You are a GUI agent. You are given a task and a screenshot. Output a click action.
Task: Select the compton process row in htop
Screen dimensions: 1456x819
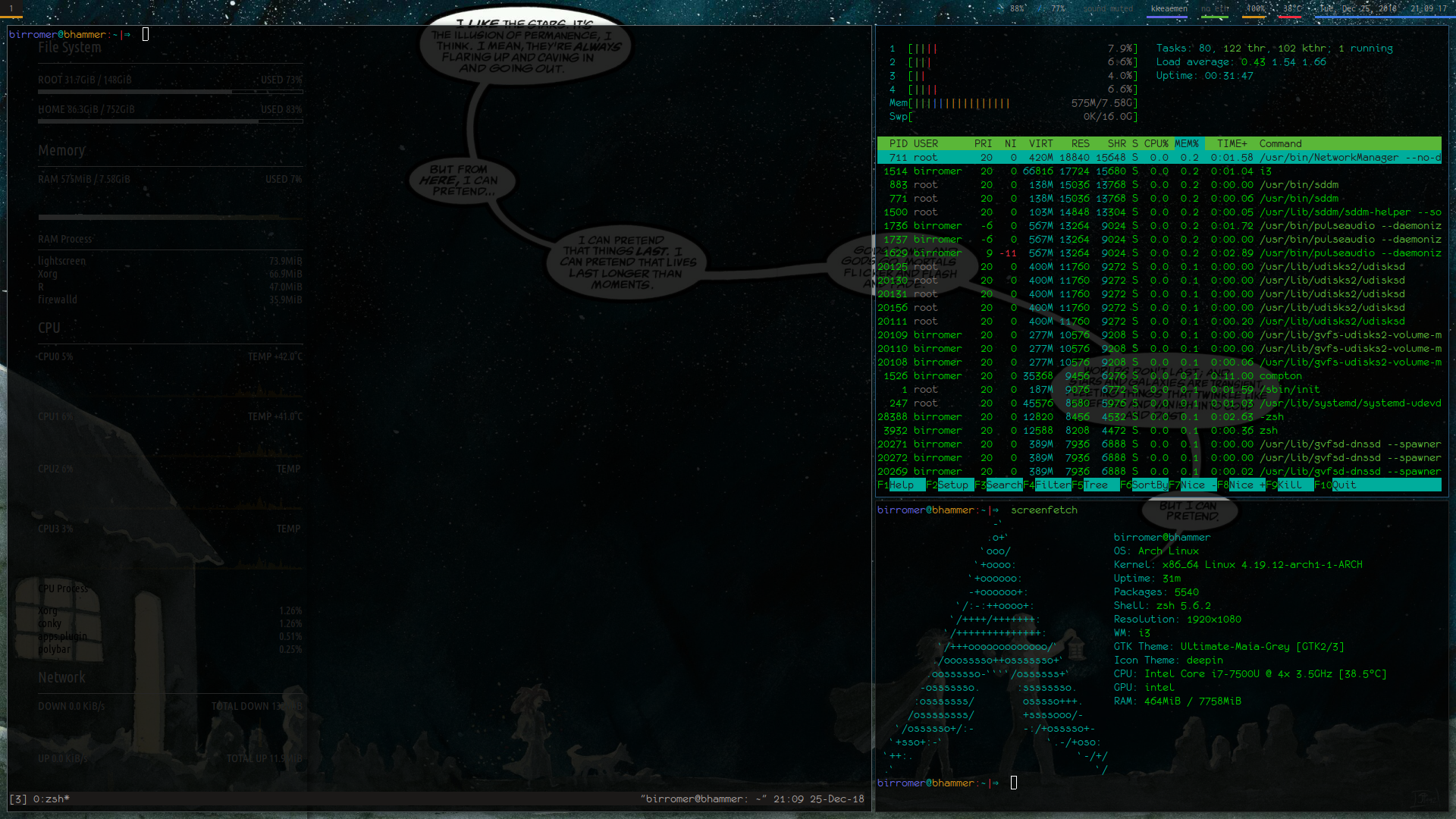tap(1280, 376)
